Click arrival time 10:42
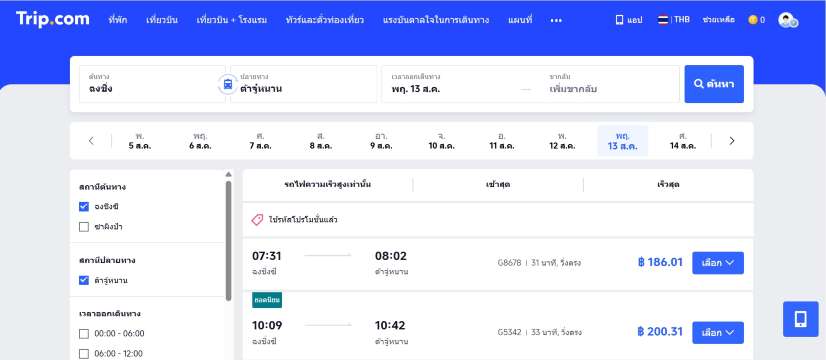 390,326
